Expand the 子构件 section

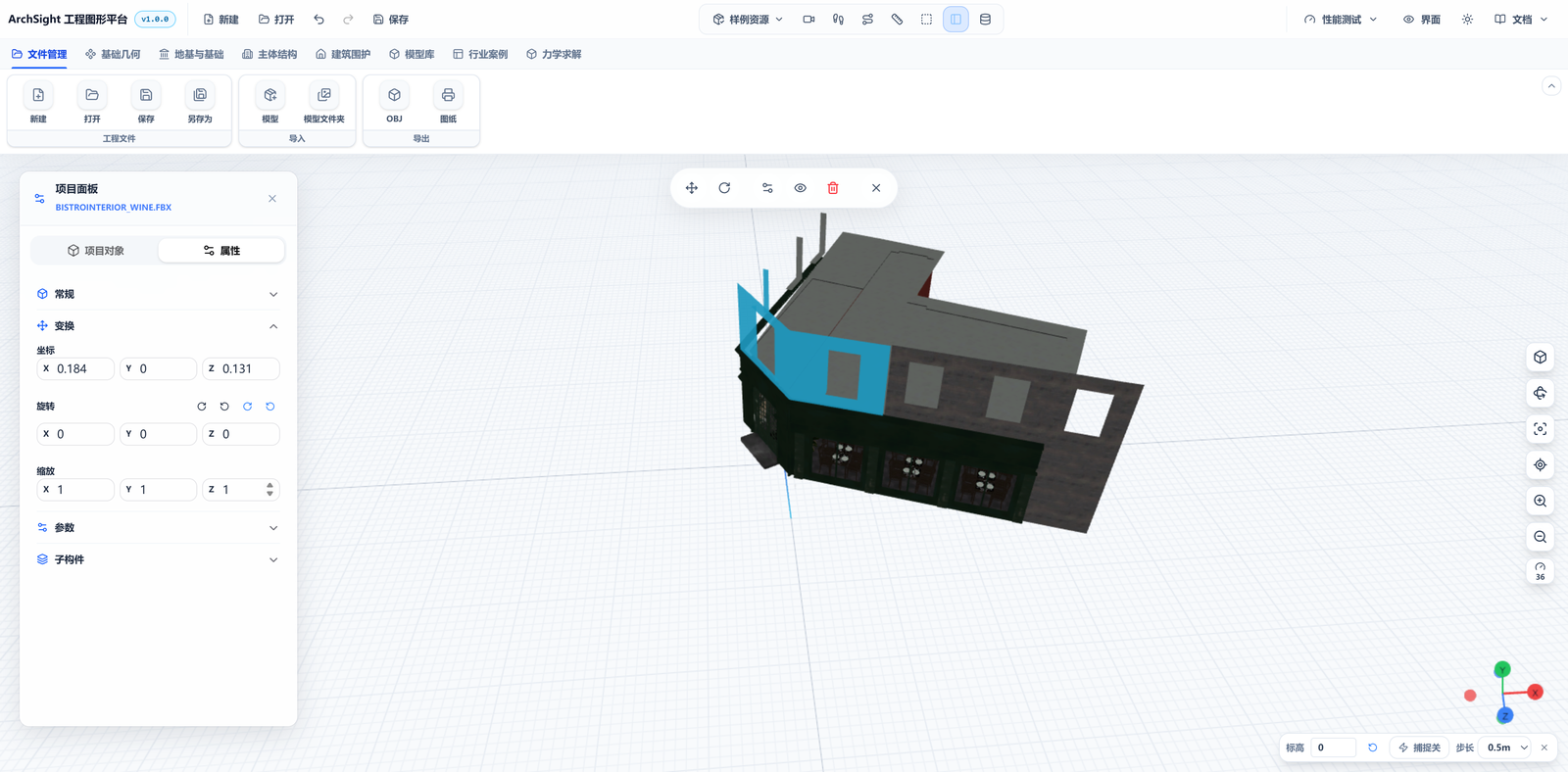pyautogui.click(x=158, y=560)
